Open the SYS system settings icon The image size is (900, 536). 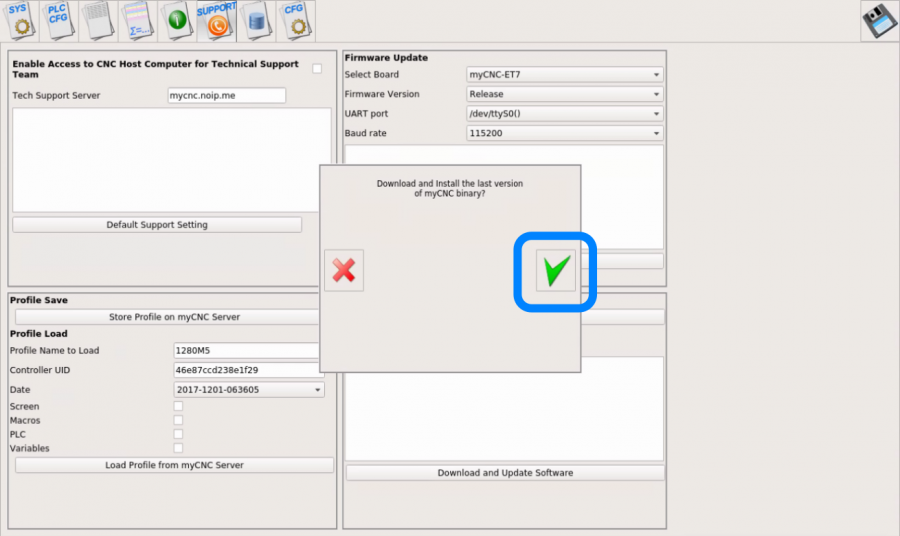(20, 20)
